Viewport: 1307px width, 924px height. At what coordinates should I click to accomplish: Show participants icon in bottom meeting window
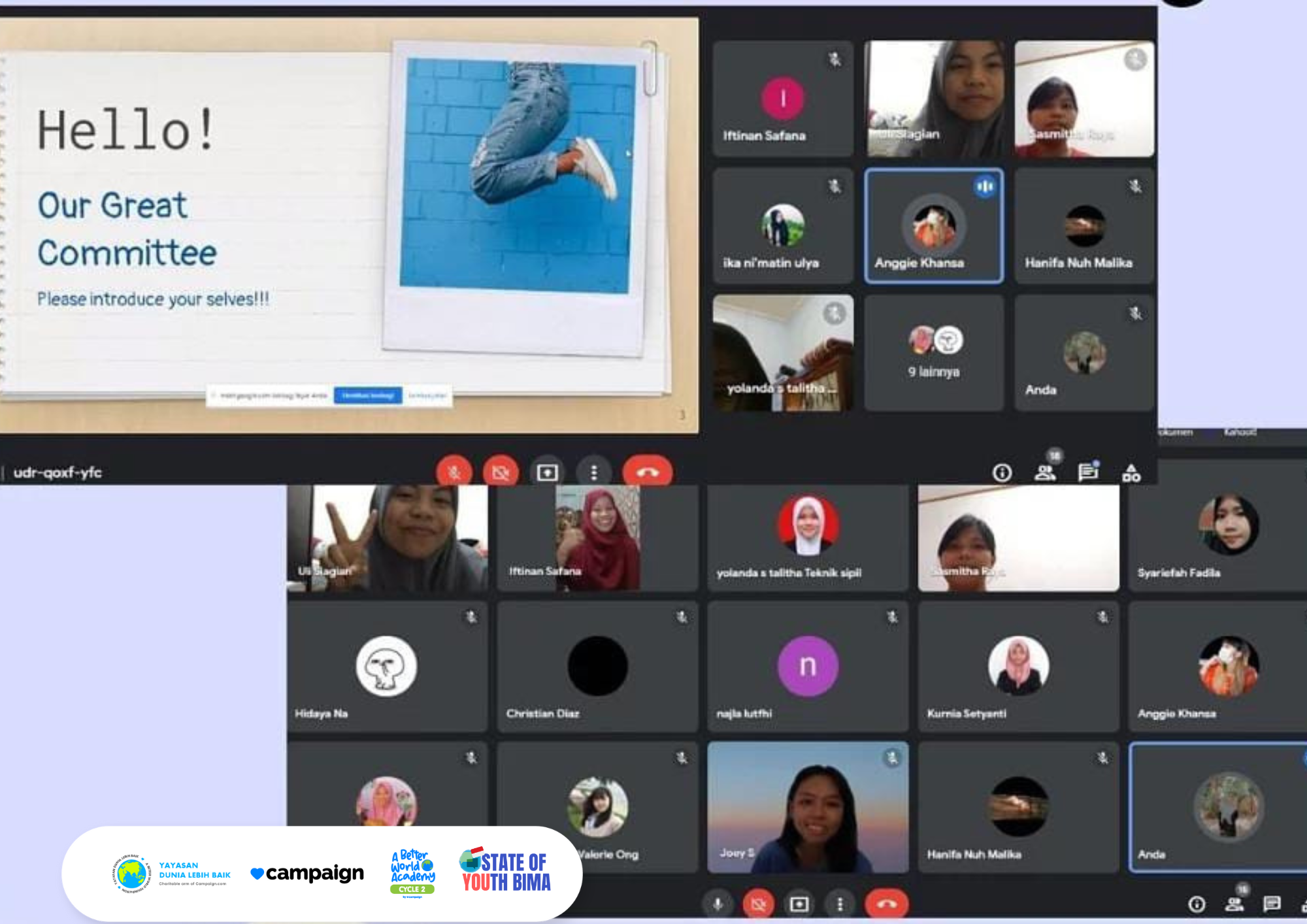click(1234, 904)
